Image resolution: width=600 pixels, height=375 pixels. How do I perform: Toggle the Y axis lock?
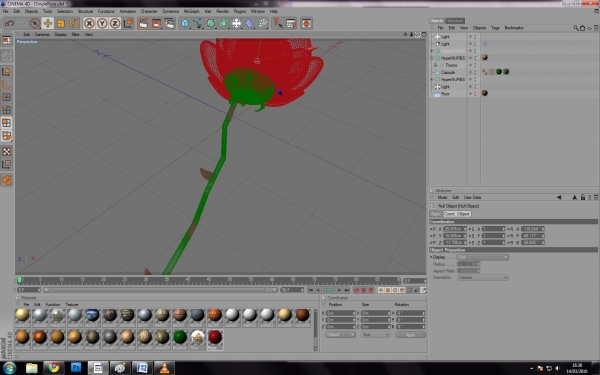(102, 23)
